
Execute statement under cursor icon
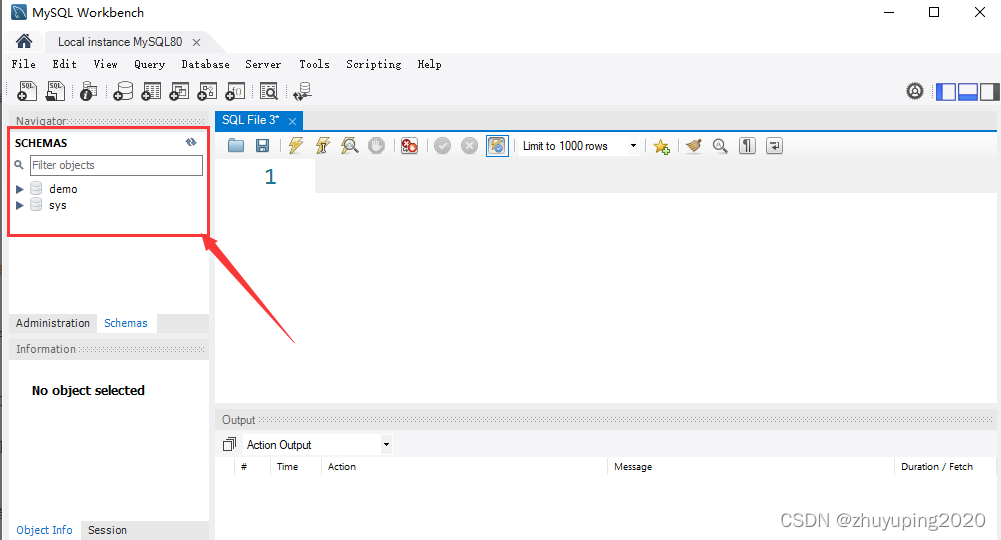pyautogui.click(x=323, y=146)
